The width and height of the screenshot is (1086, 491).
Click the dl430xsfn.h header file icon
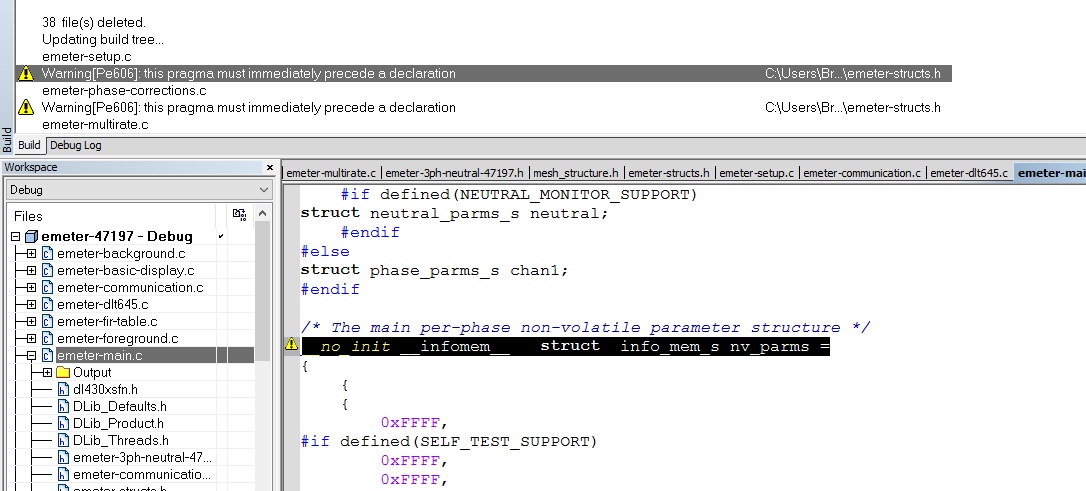(x=63, y=389)
